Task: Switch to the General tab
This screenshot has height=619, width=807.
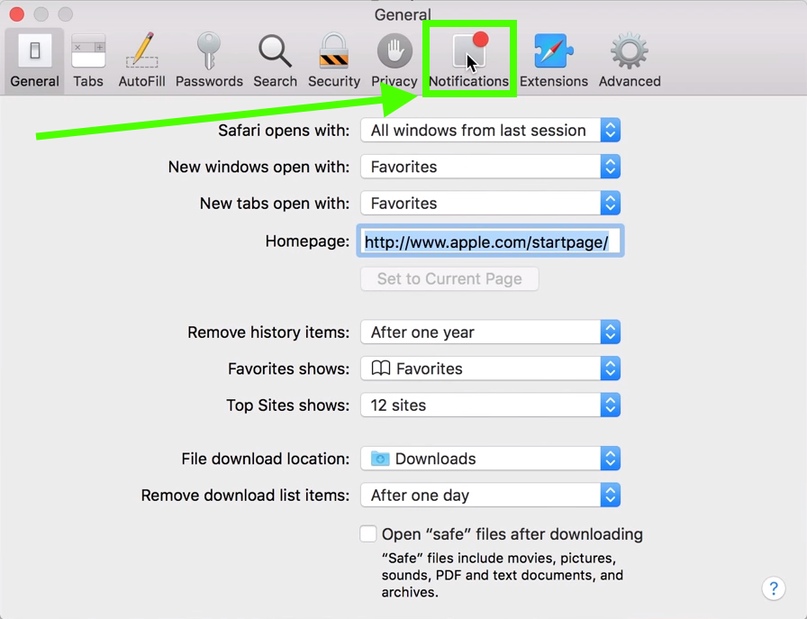Action: tap(34, 60)
